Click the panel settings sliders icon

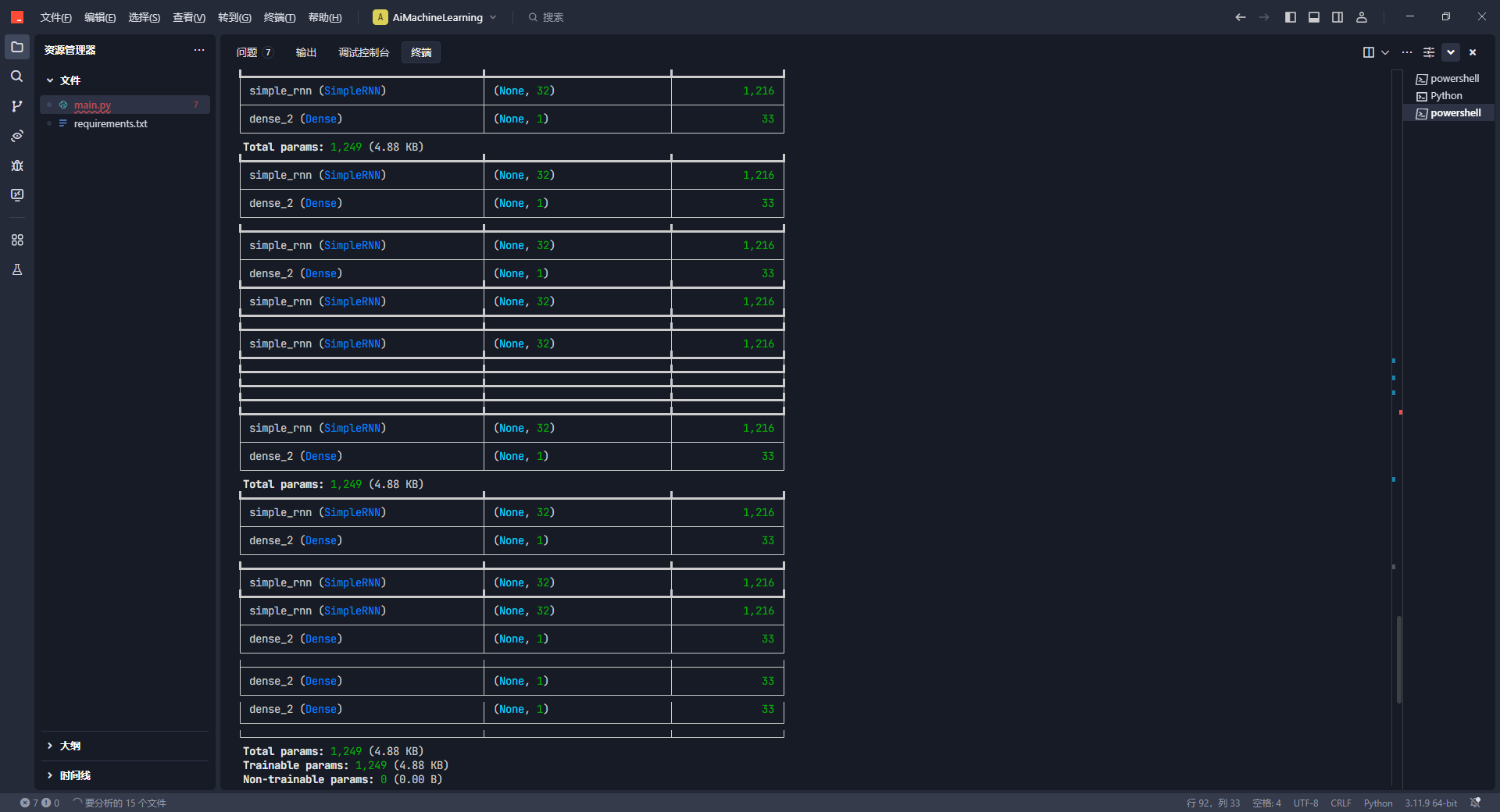[1429, 52]
